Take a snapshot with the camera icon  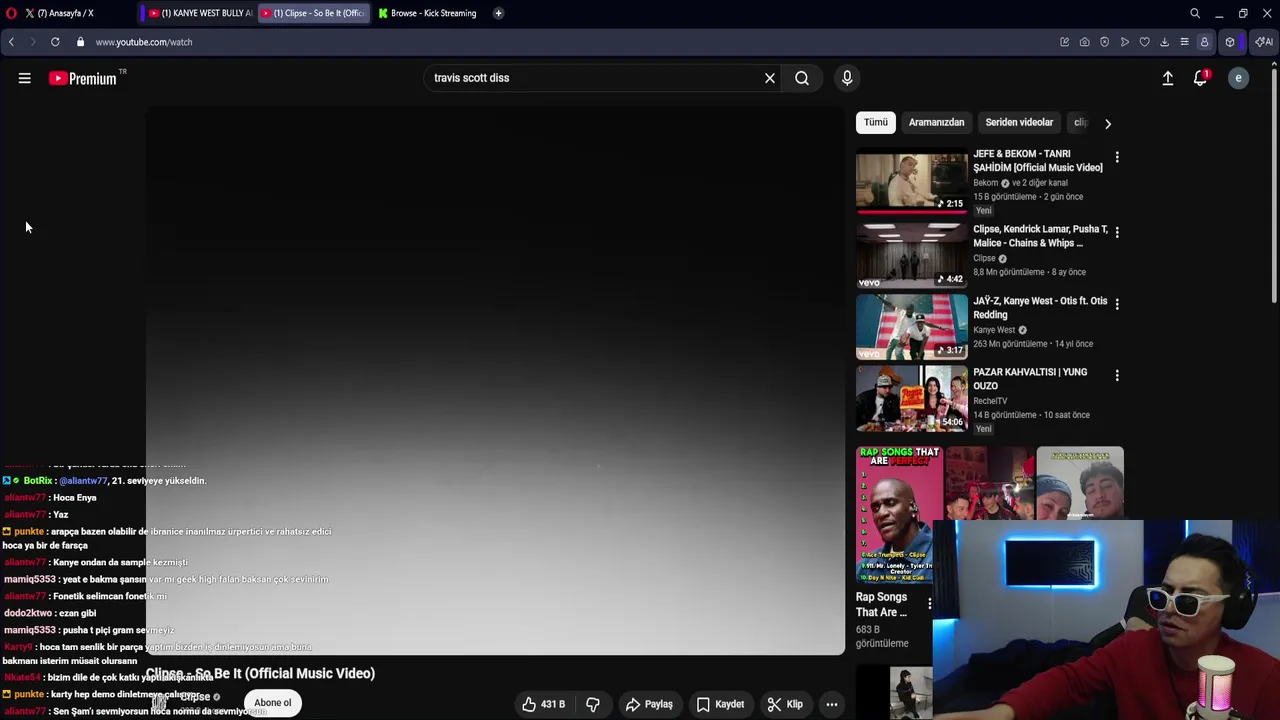pos(1084,42)
